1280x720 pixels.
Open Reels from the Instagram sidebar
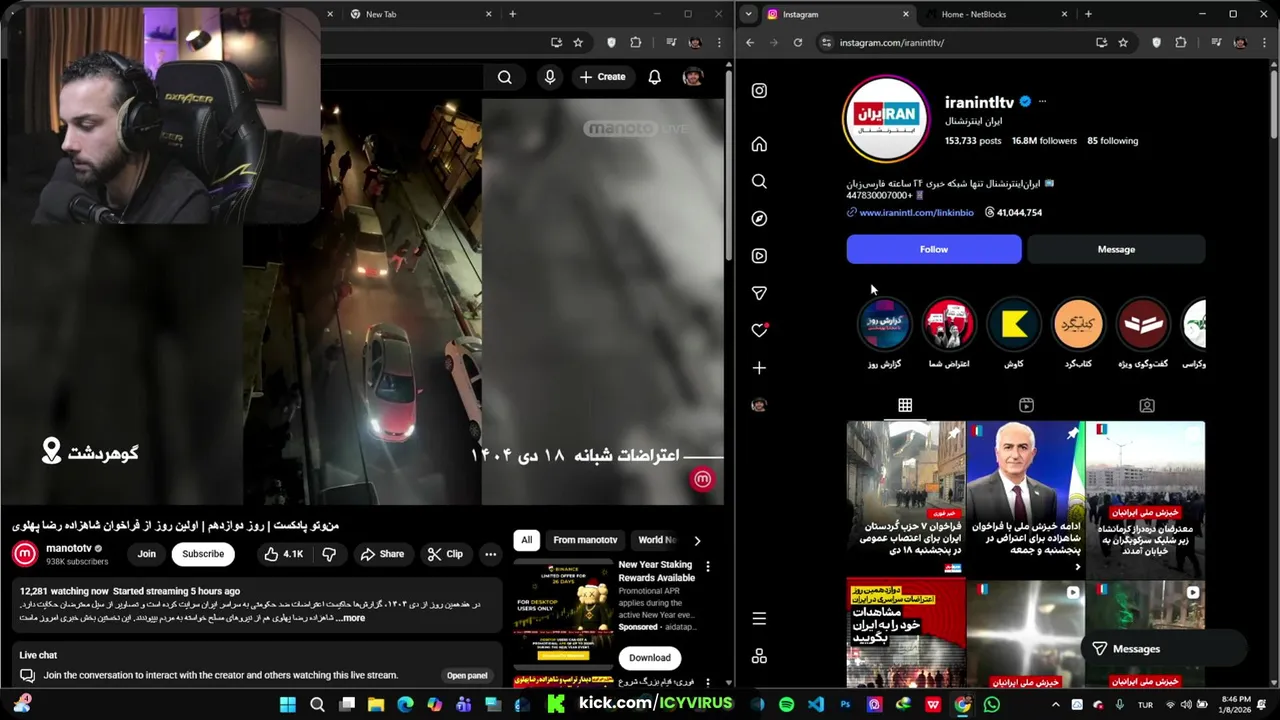pos(759,256)
